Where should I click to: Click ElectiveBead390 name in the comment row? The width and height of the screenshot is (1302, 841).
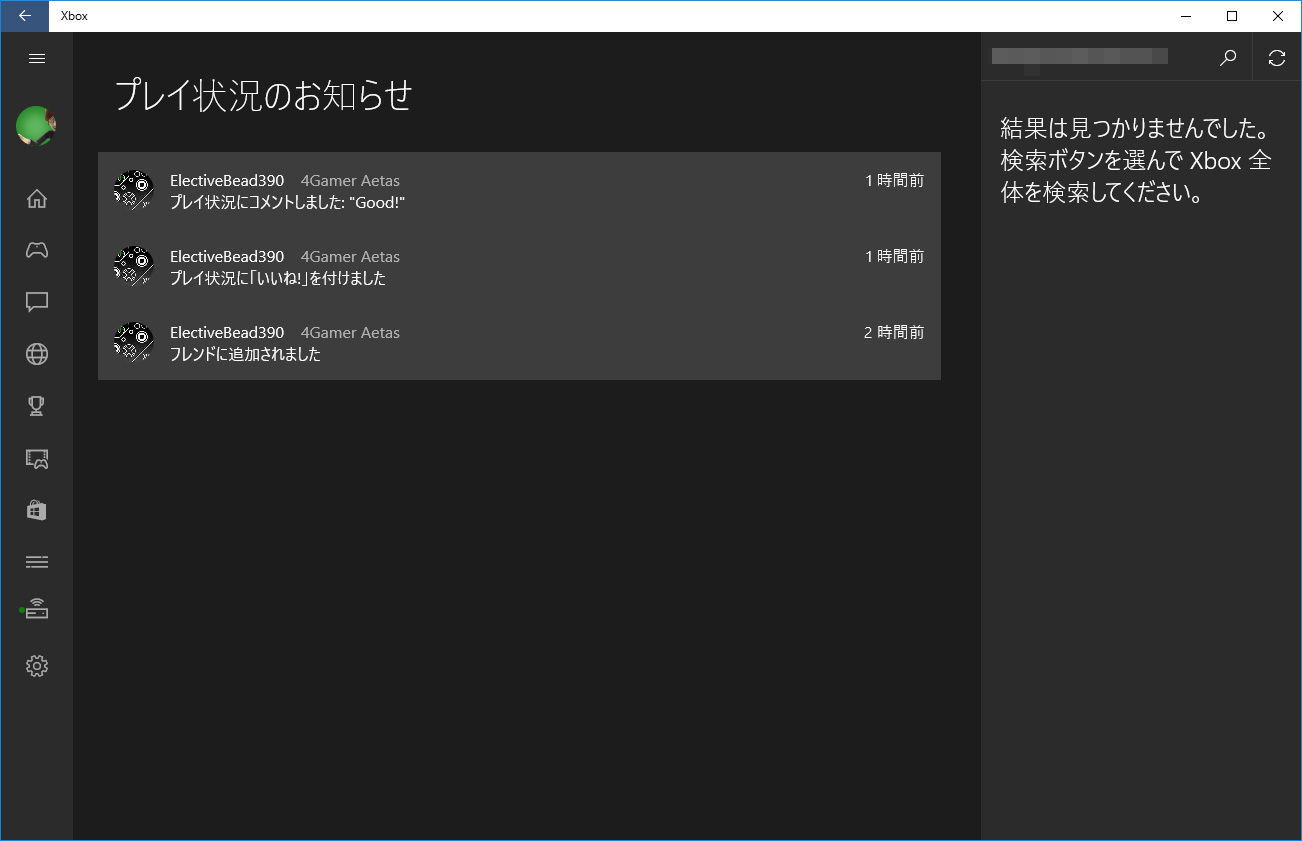coord(227,181)
